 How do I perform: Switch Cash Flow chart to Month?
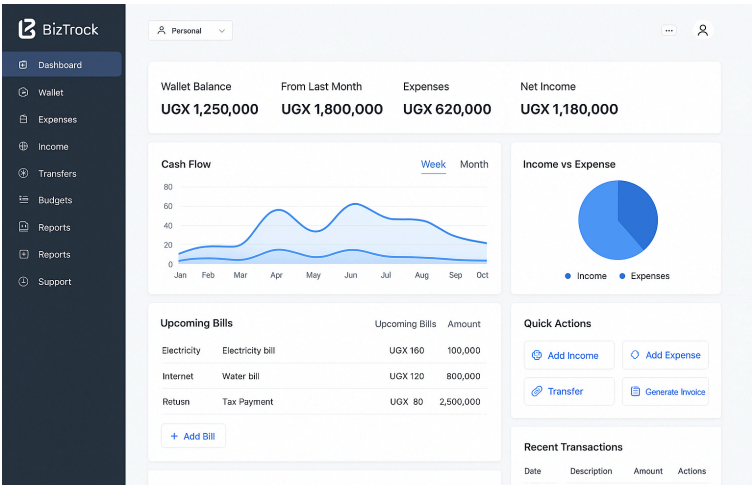pyautogui.click(x=474, y=164)
